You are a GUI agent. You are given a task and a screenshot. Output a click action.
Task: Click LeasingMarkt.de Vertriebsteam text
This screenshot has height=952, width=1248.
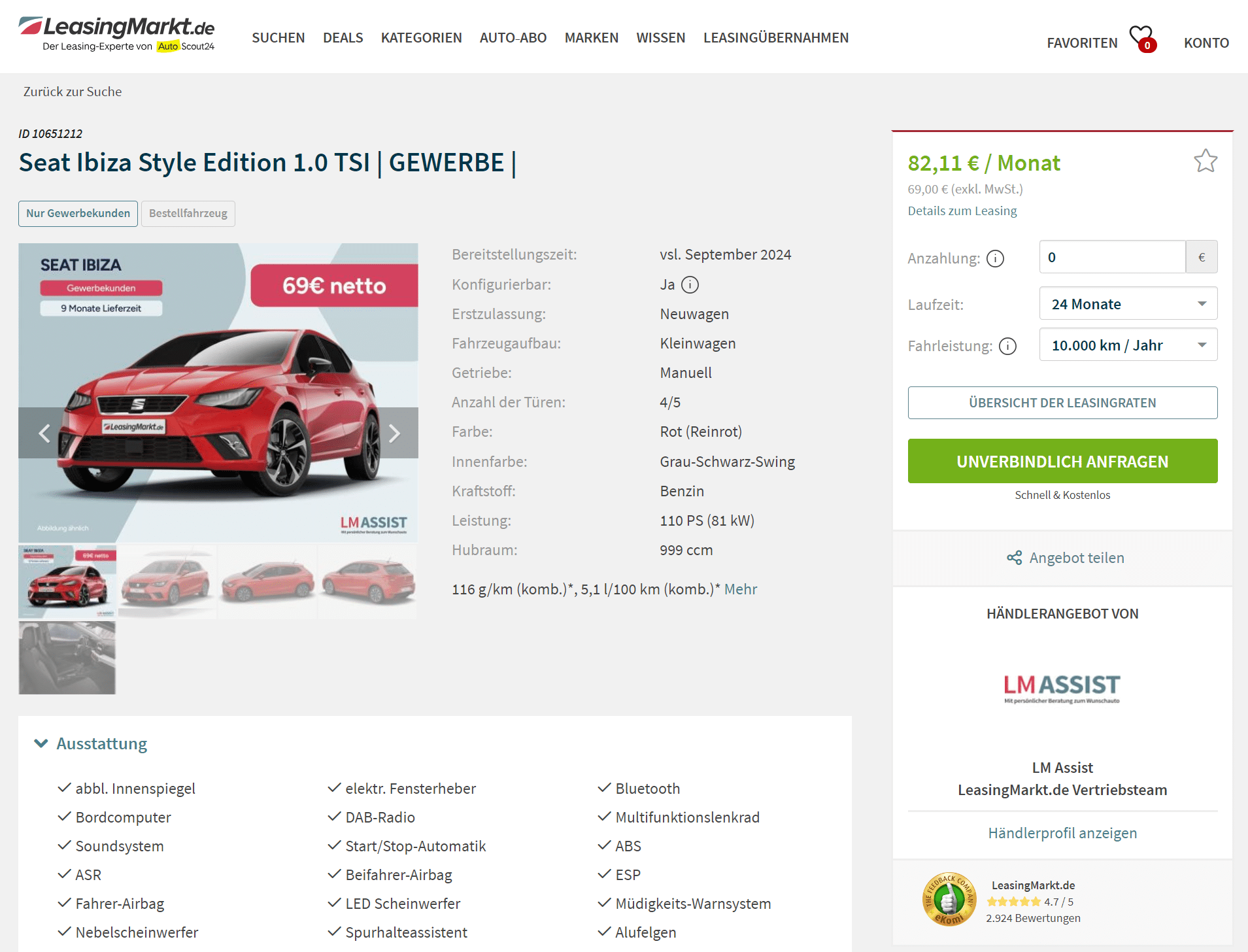click(x=1062, y=790)
